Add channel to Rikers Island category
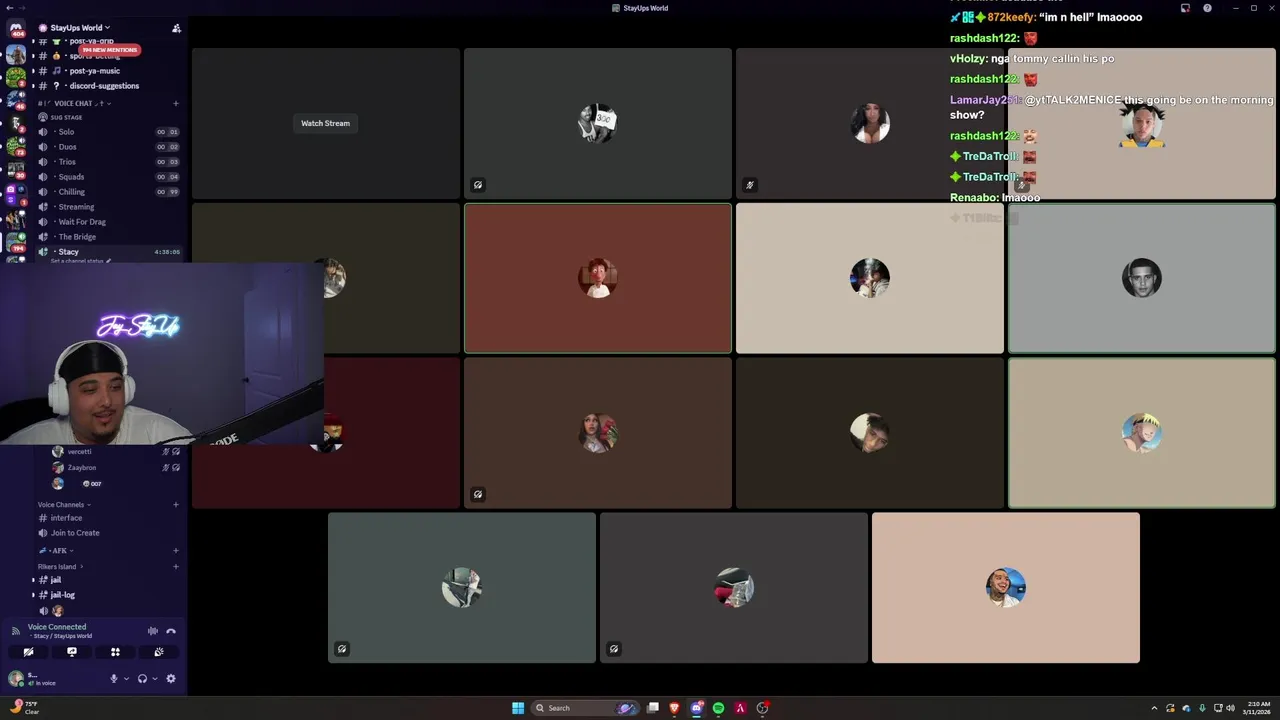This screenshot has height=720, width=1280. 176,567
